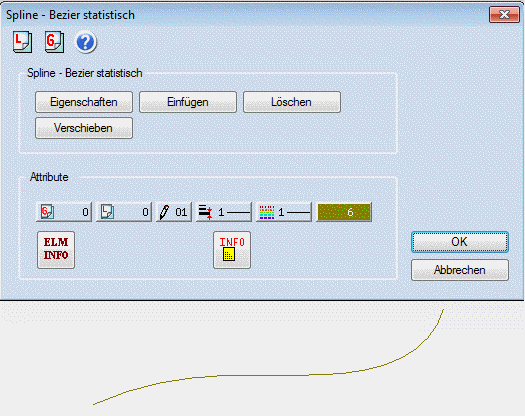Close the Spline Bezier dialog

click(x=504, y=15)
